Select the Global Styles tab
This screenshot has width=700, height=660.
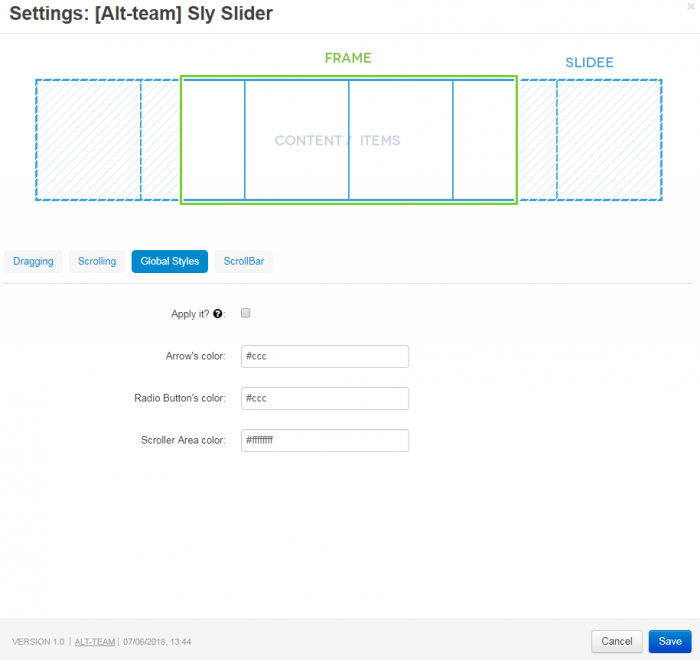coord(170,261)
